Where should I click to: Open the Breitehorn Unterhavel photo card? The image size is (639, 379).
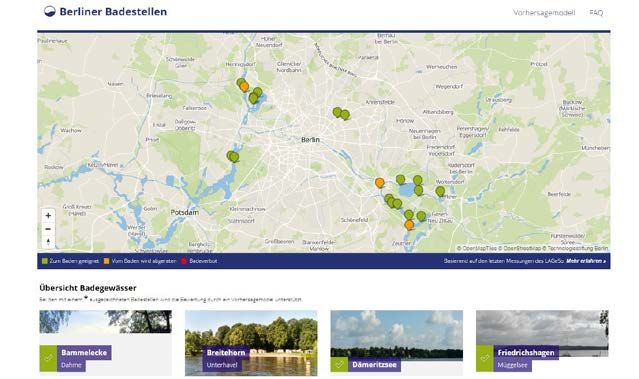(251, 343)
